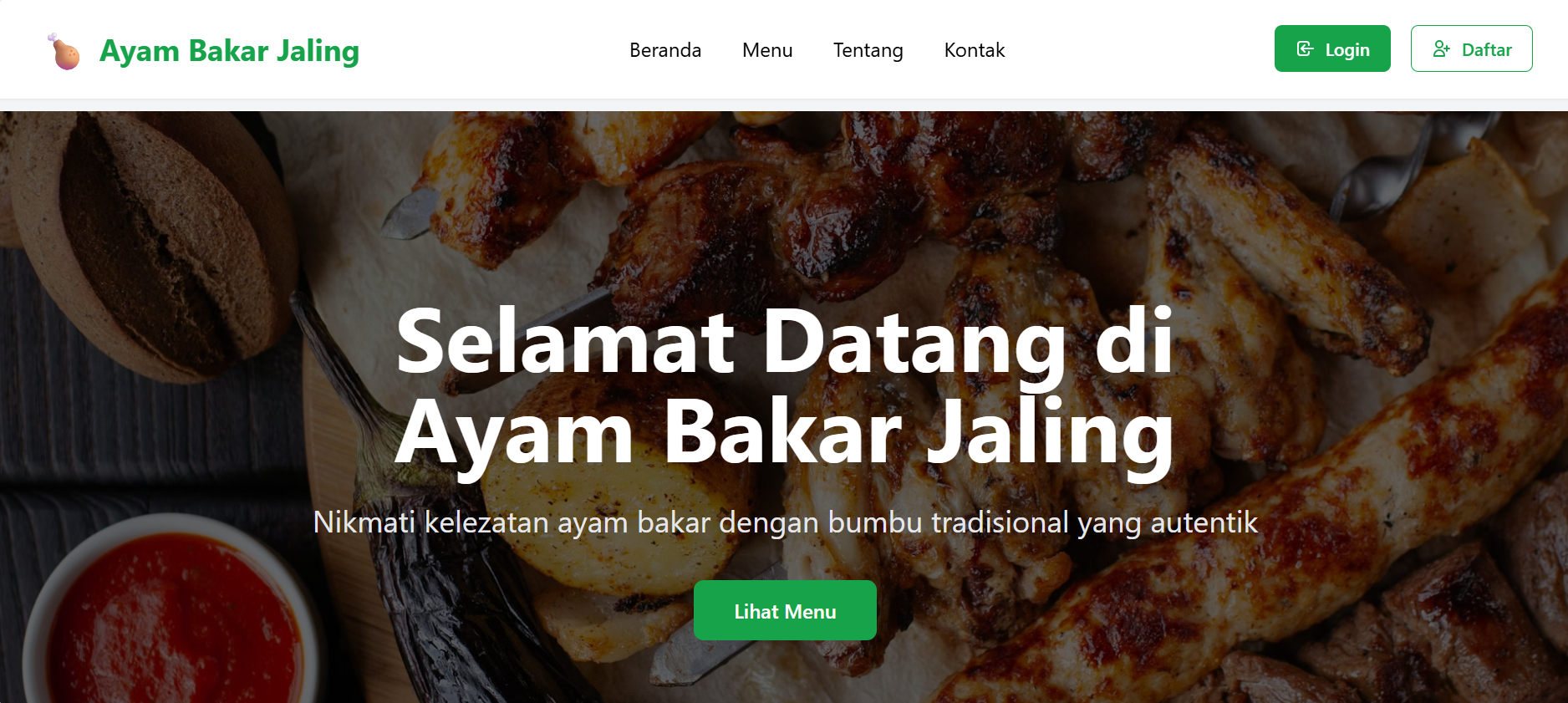The image size is (1568, 703).
Task: Select Tentang in the navigation bar
Action: click(868, 50)
